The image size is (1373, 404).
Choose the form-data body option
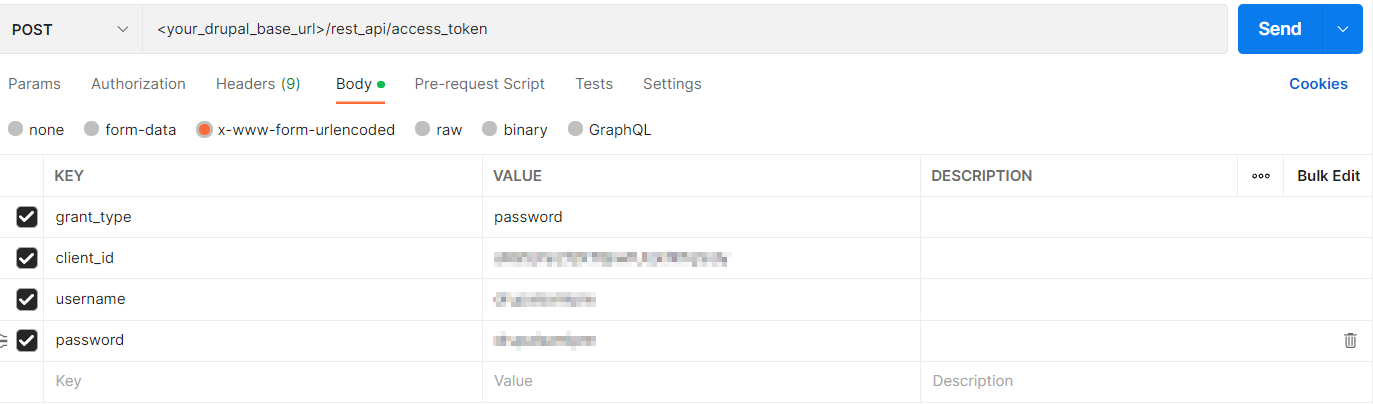(x=92, y=130)
